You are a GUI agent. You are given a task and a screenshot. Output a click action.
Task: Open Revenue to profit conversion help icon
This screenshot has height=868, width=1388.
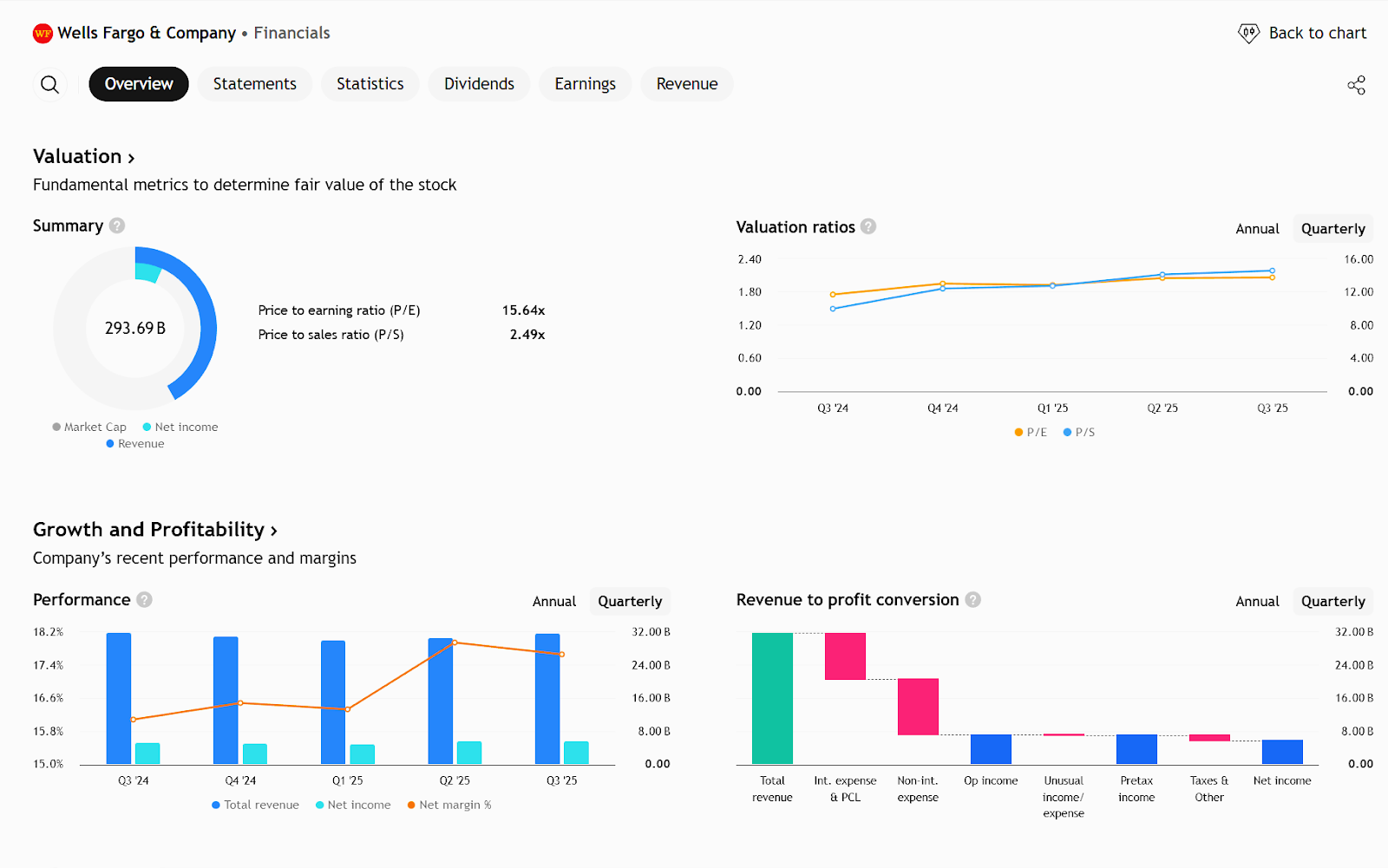[x=973, y=600]
